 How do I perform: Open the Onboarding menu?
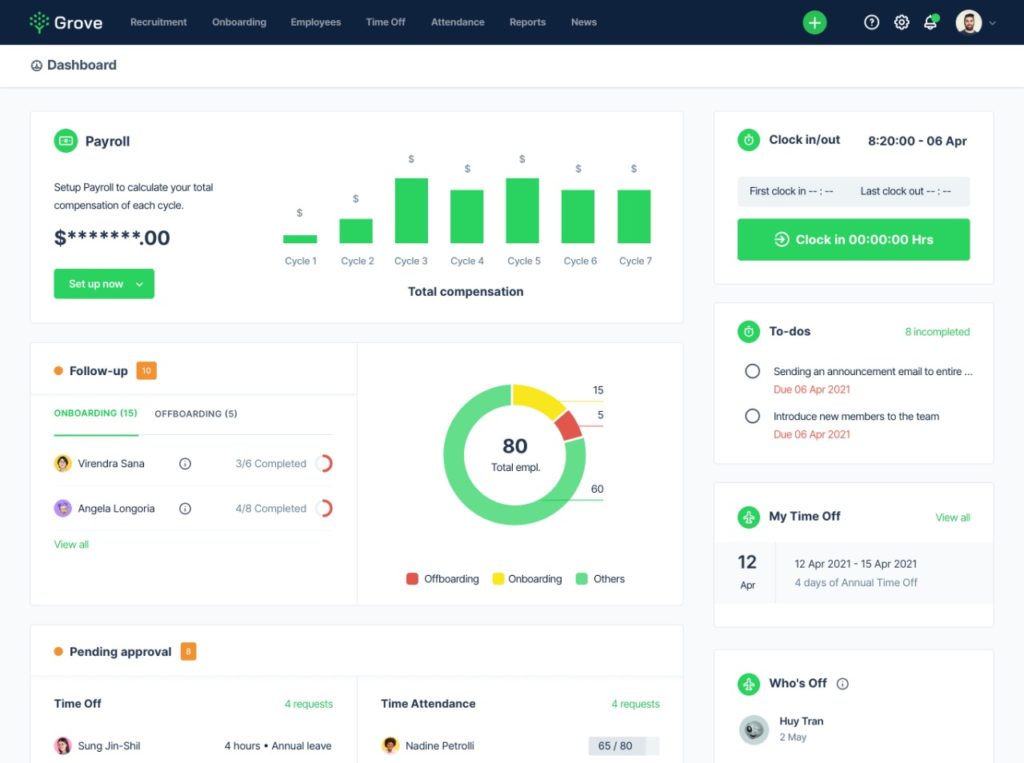click(239, 22)
